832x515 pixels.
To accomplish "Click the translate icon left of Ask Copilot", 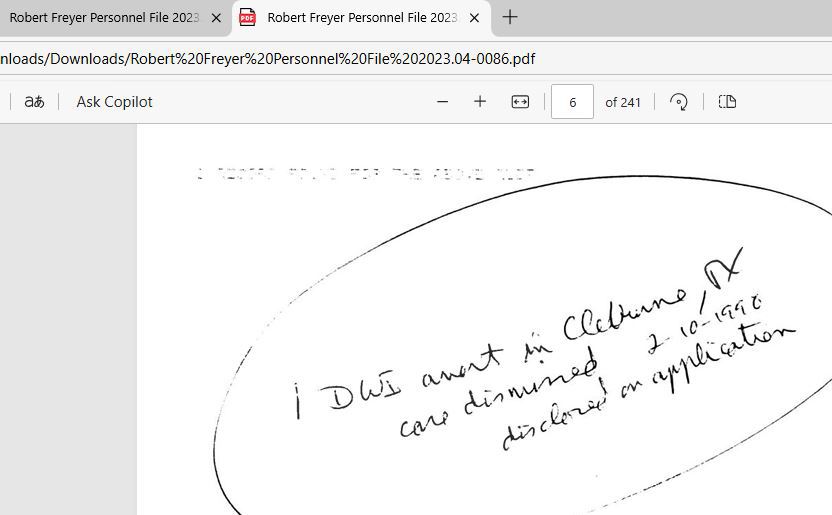I will [x=34, y=102].
